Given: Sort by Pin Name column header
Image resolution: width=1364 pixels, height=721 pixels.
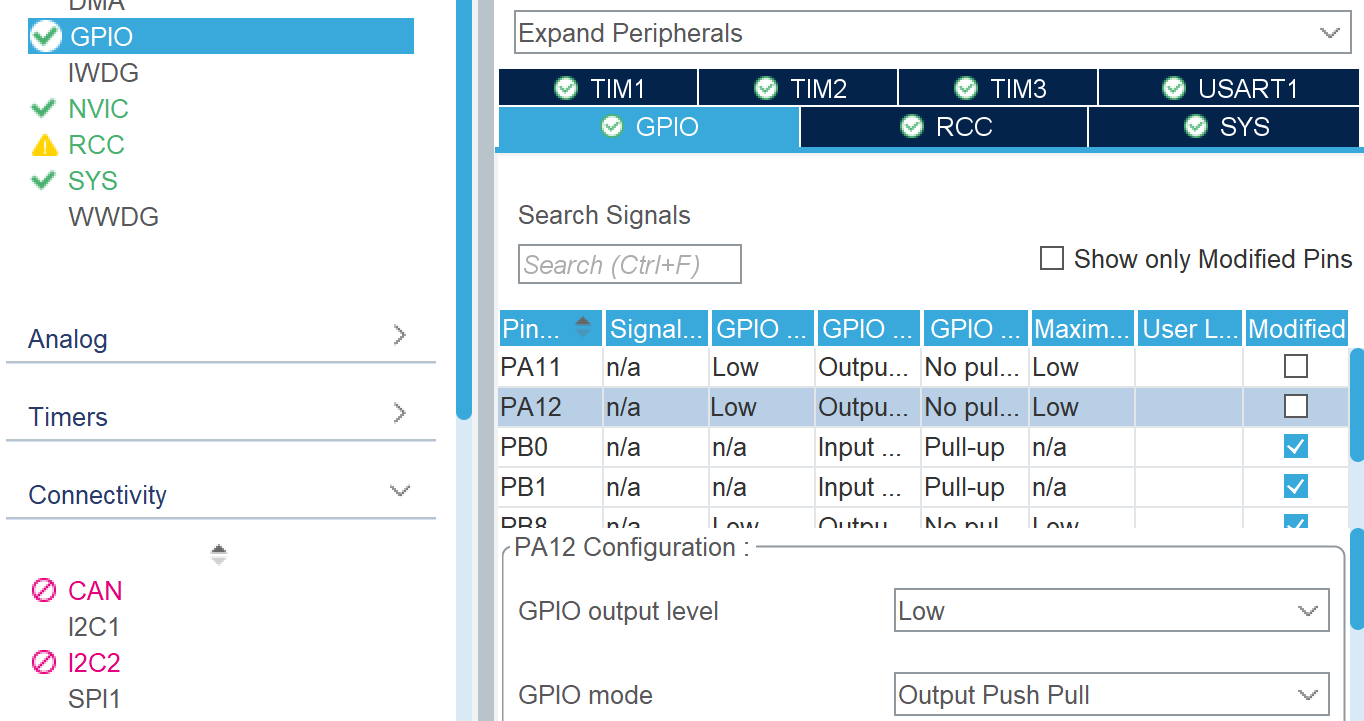Looking at the screenshot, I should click(551, 328).
